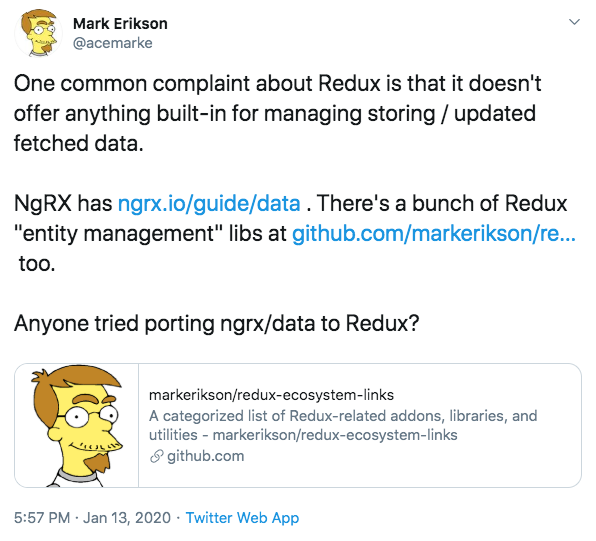This screenshot has width=596, height=541.
Task: Open the Mark Erikson display name
Action: pyautogui.click(x=120, y=24)
